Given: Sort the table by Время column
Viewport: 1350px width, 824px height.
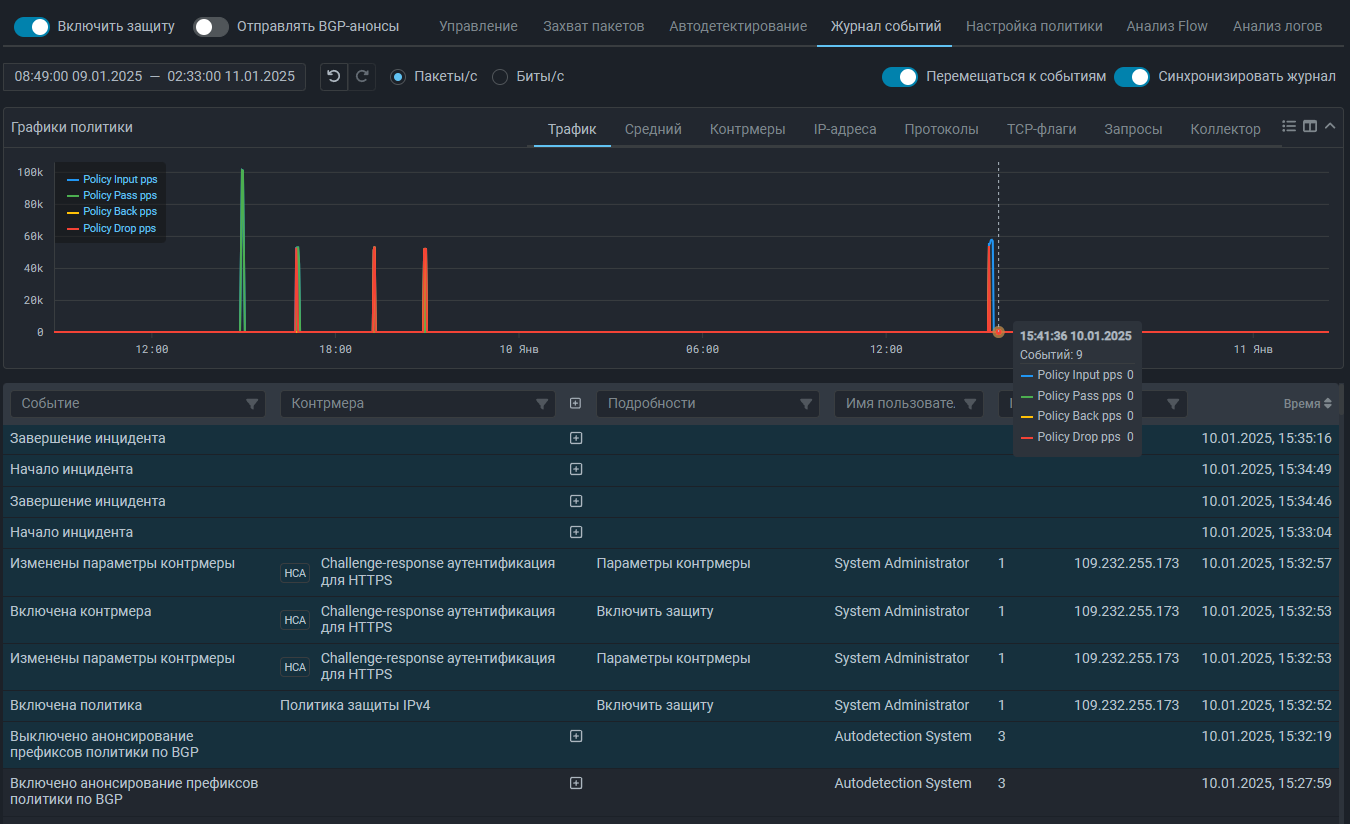Looking at the screenshot, I should click(x=1307, y=404).
